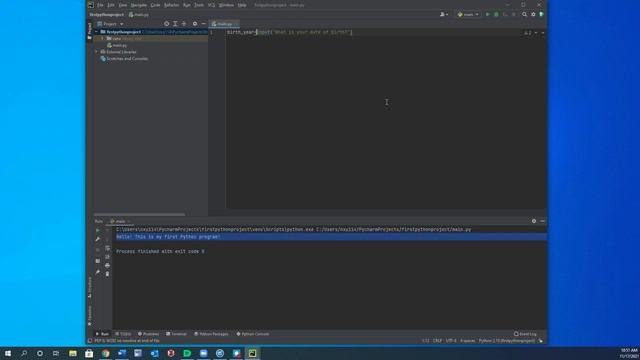Click the Python interpreter status widget

coord(507,341)
